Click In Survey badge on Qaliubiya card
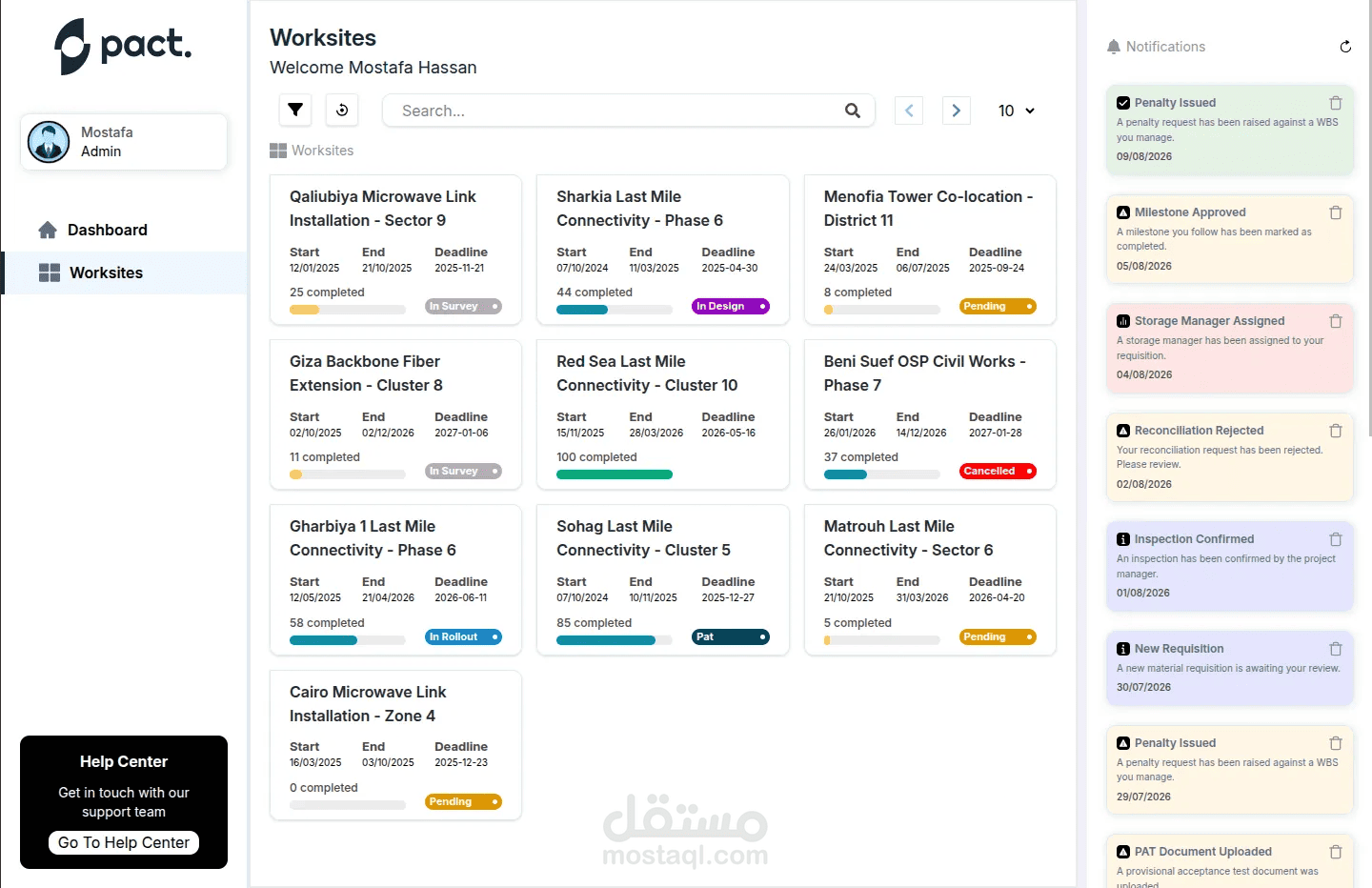This screenshot has height=888, width=1372. point(463,307)
